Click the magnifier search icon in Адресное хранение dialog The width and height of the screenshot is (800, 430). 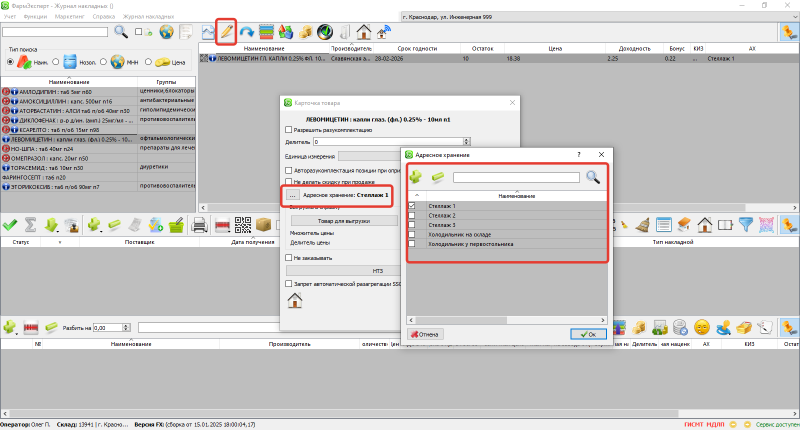point(593,177)
